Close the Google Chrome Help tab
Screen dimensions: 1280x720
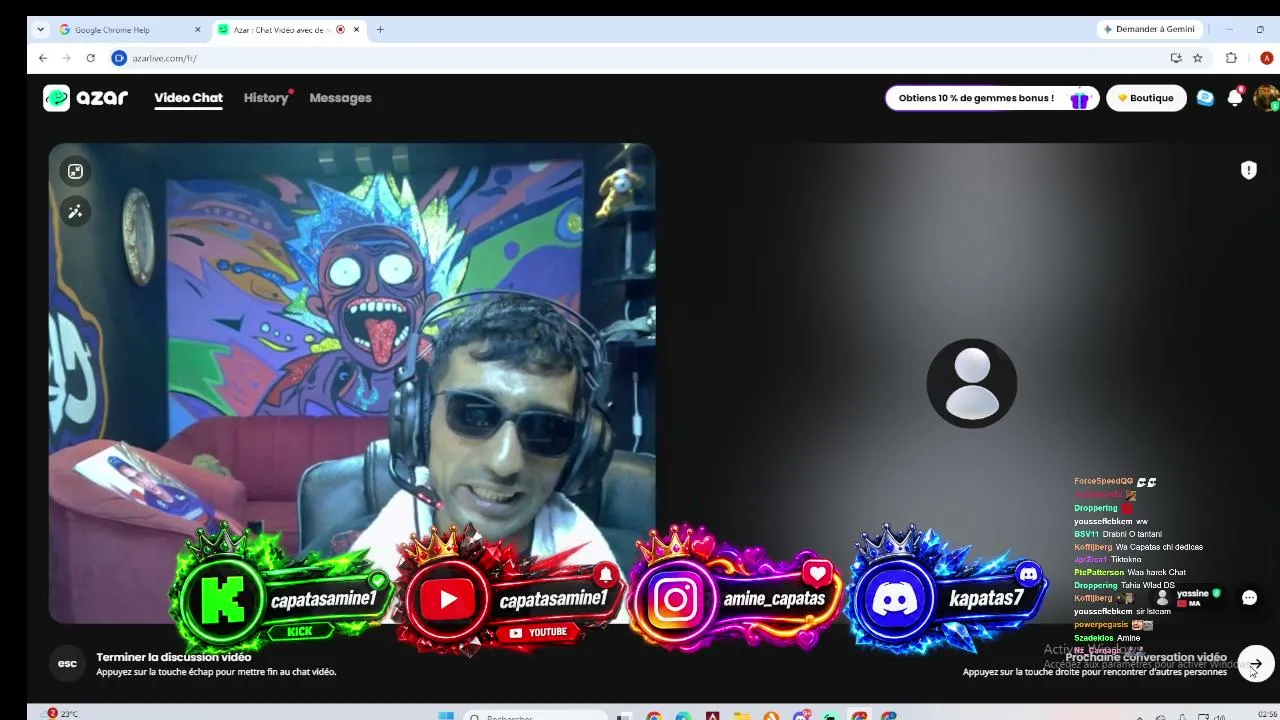click(x=197, y=30)
